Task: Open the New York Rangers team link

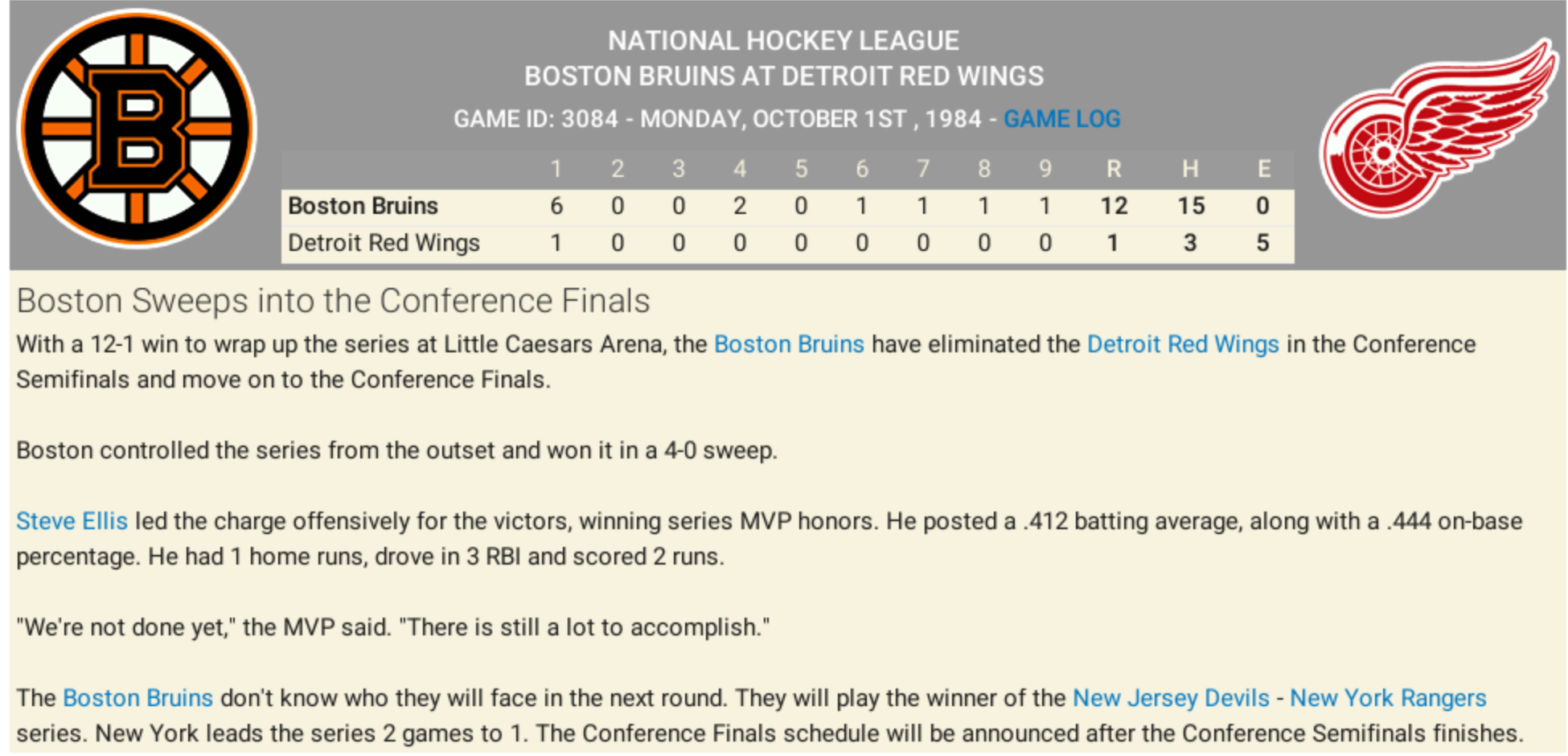Action: pyautogui.click(x=1387, y=698)
